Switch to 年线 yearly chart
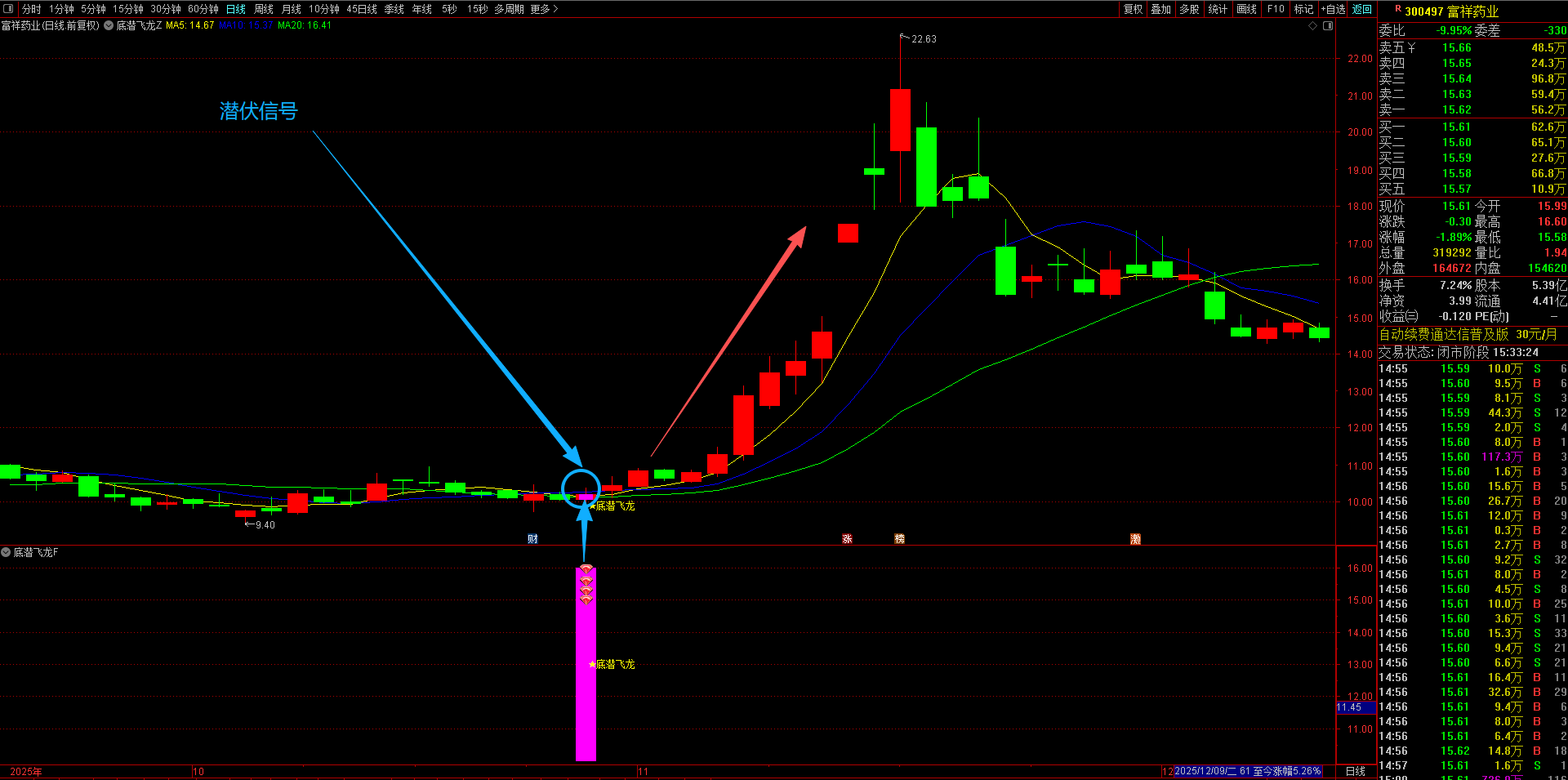The width and height of the screenshot is (1568, 780). click(x=422, y=9)
